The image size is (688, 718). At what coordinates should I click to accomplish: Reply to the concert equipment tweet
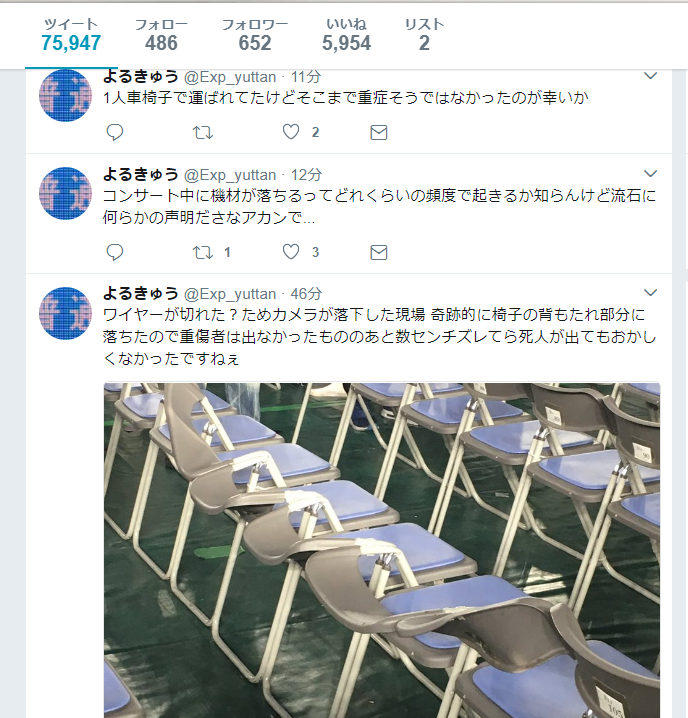point(115,252)
